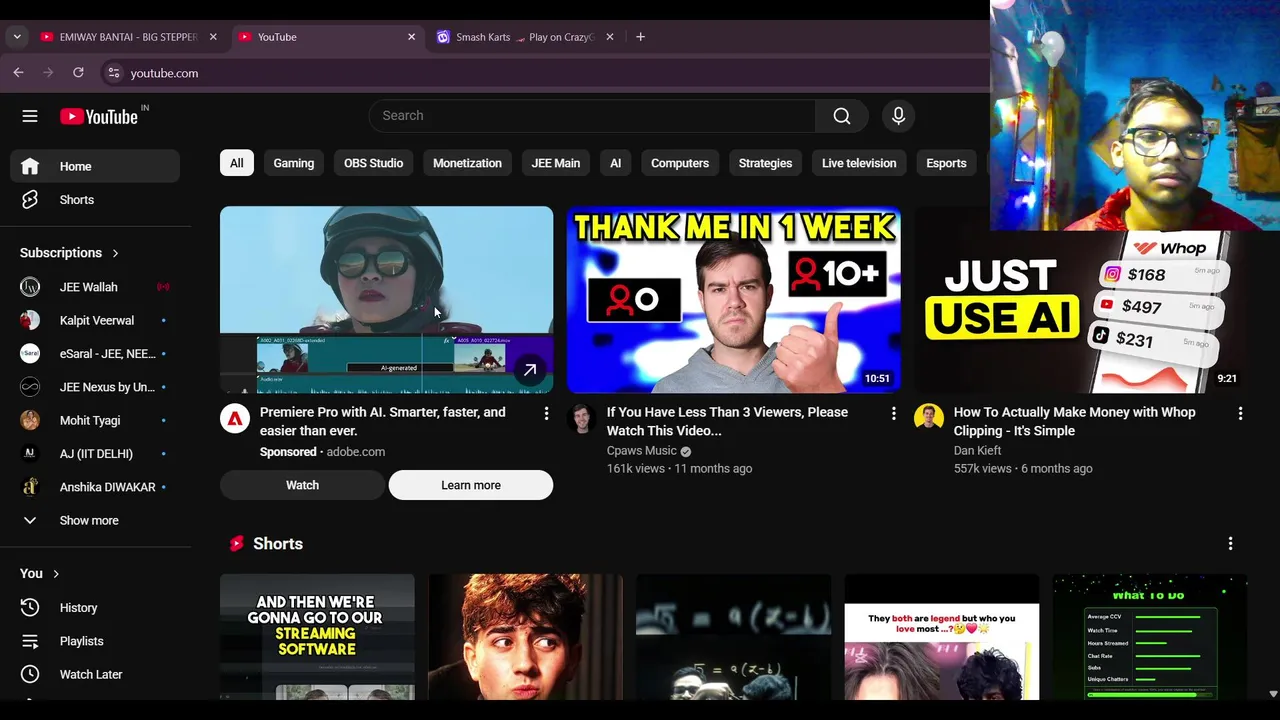
Task: Open site information icon in address bar
Action: (x=114, y=72)
